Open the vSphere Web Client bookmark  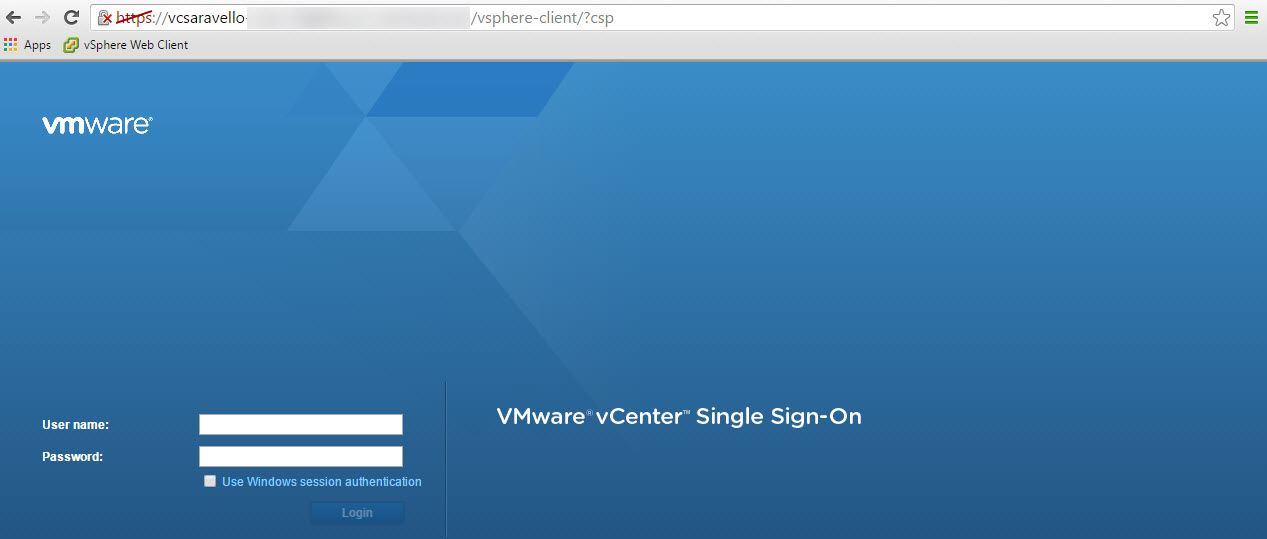[x=126, y=45]
